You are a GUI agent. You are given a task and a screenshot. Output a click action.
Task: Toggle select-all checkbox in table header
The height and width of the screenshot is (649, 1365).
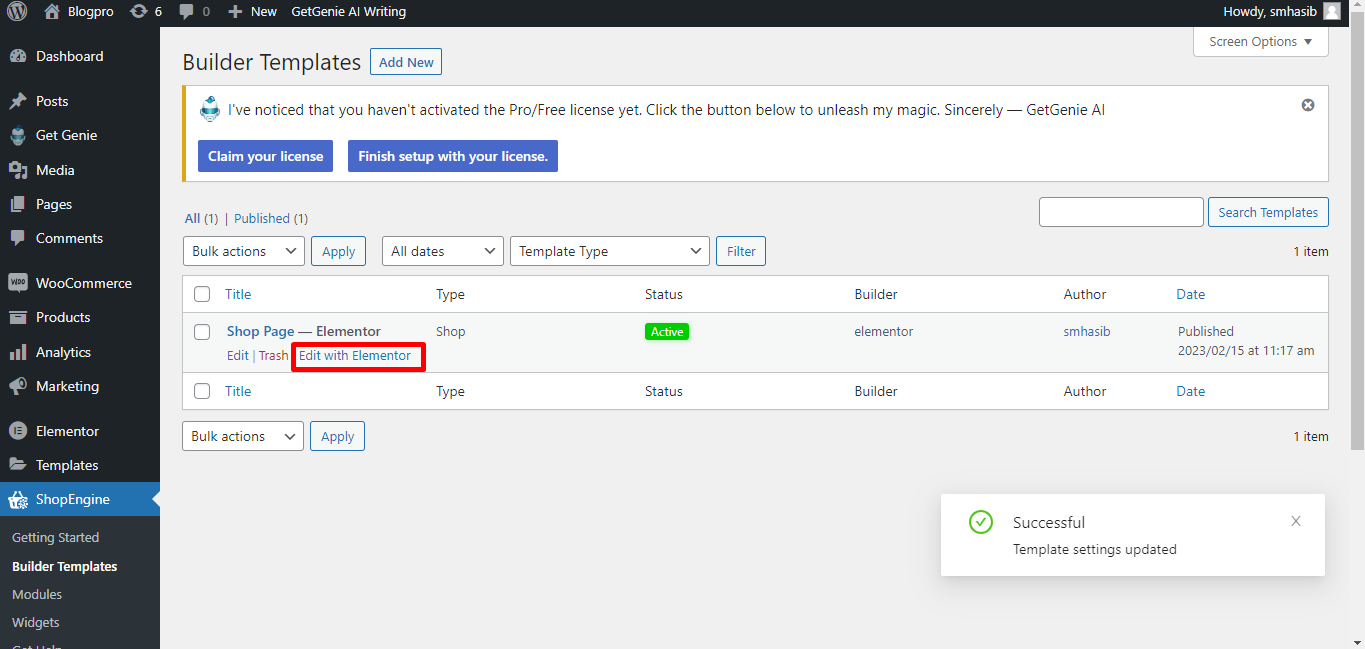(x=202, y=294)
